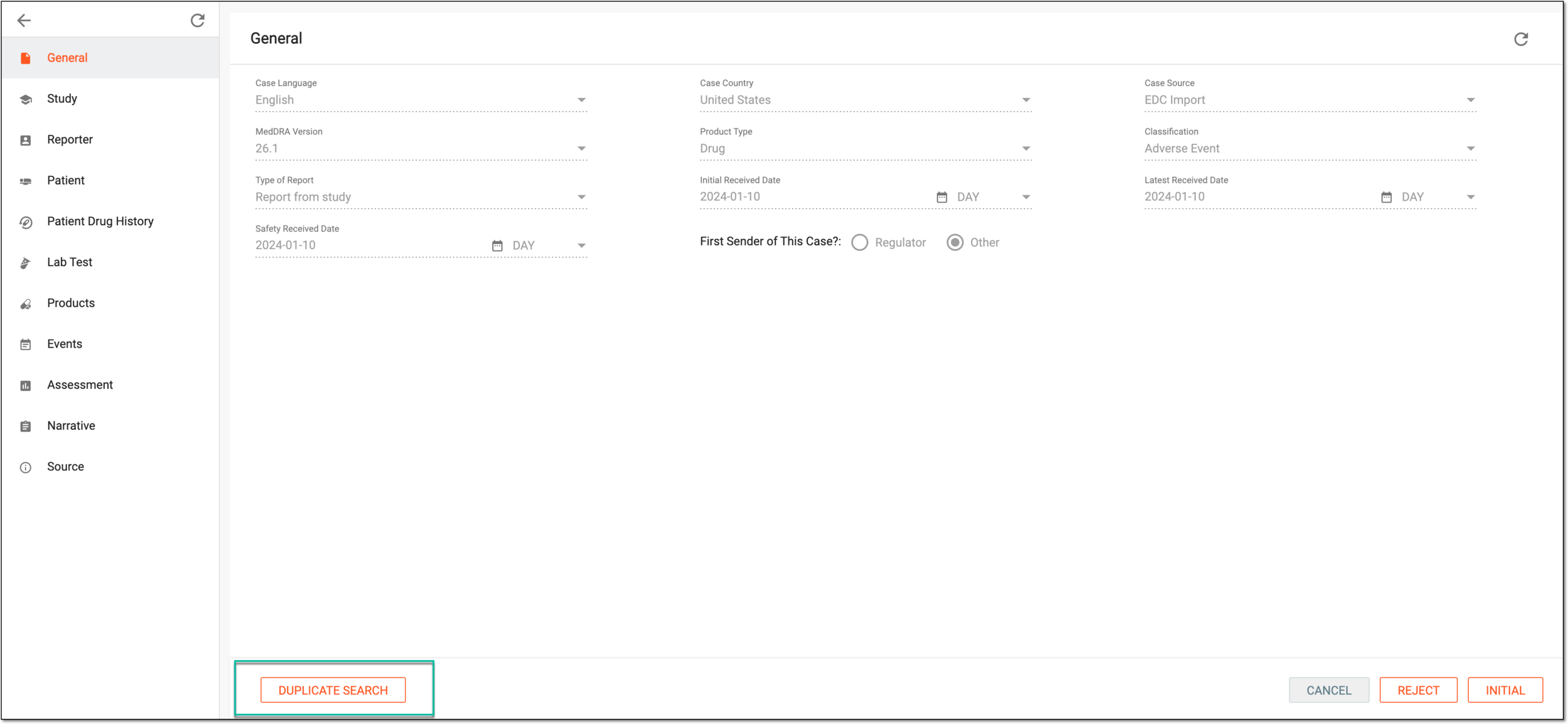Open the Lab Test section label
The height and width of the screenshot is (724, 1568).
70,262
